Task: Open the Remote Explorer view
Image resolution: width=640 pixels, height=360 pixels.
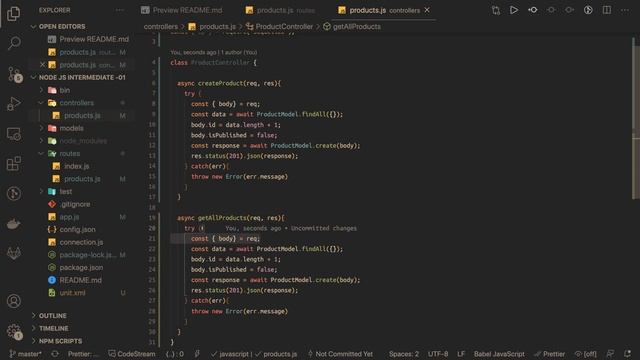Action: 14,134
